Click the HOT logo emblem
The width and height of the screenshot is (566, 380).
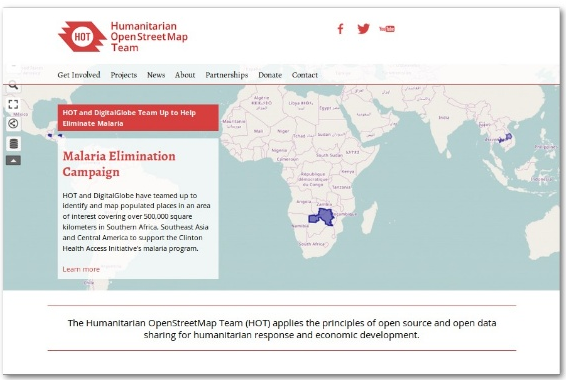82,36
